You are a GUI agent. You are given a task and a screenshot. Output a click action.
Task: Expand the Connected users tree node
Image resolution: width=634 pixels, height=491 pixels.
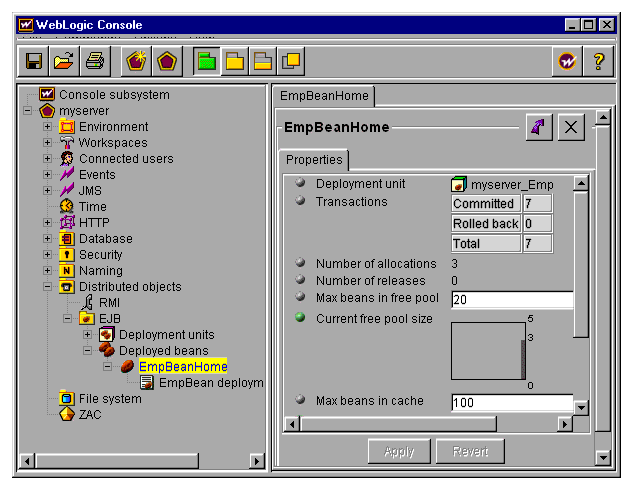click(47, 159)
